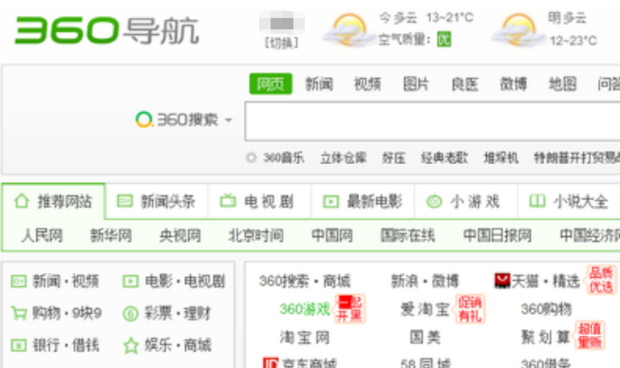Open the 人民网 link
620x368 pixels.
(x=42, y=236)
